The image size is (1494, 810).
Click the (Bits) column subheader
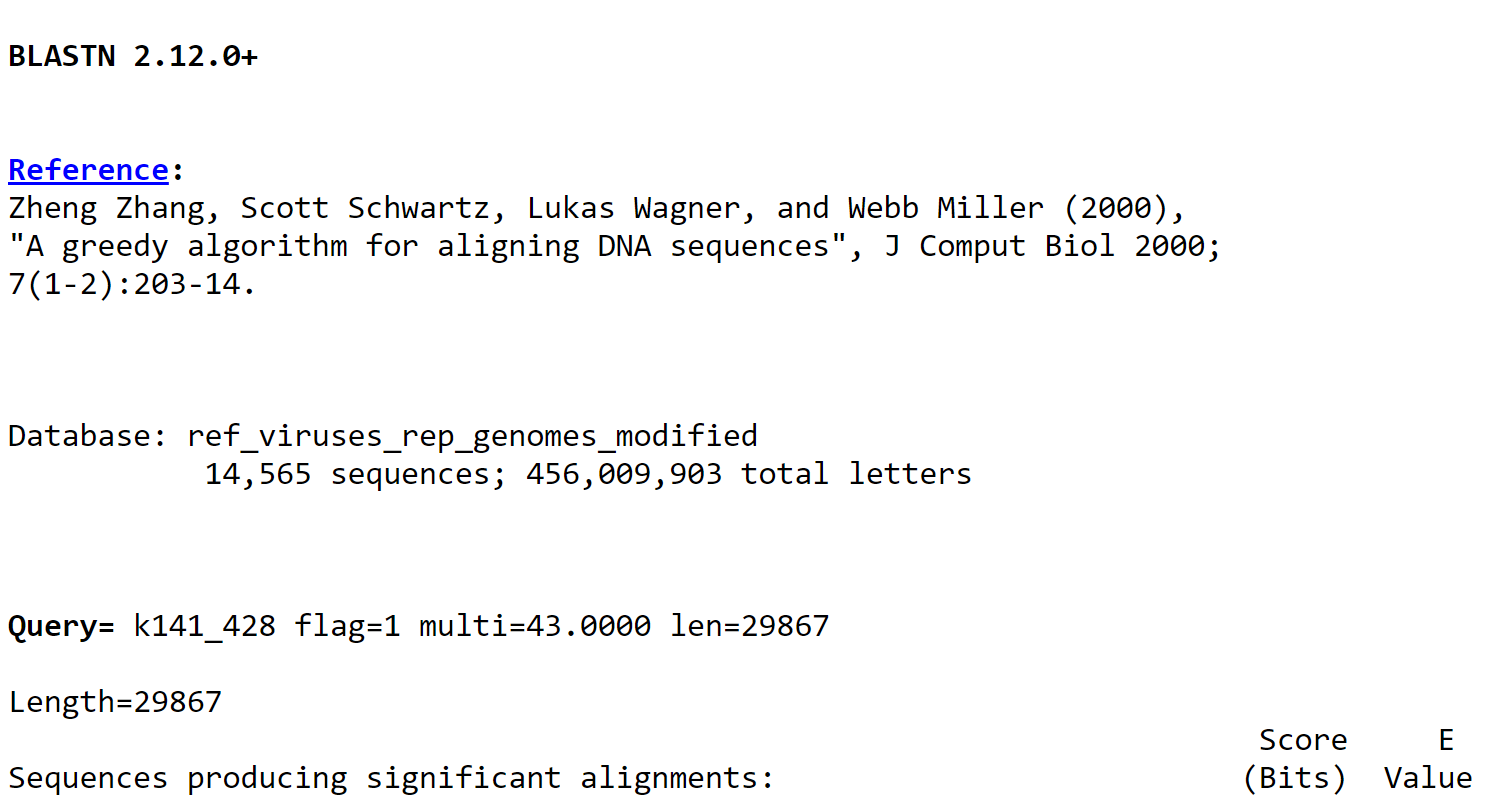click(1294, 778)
